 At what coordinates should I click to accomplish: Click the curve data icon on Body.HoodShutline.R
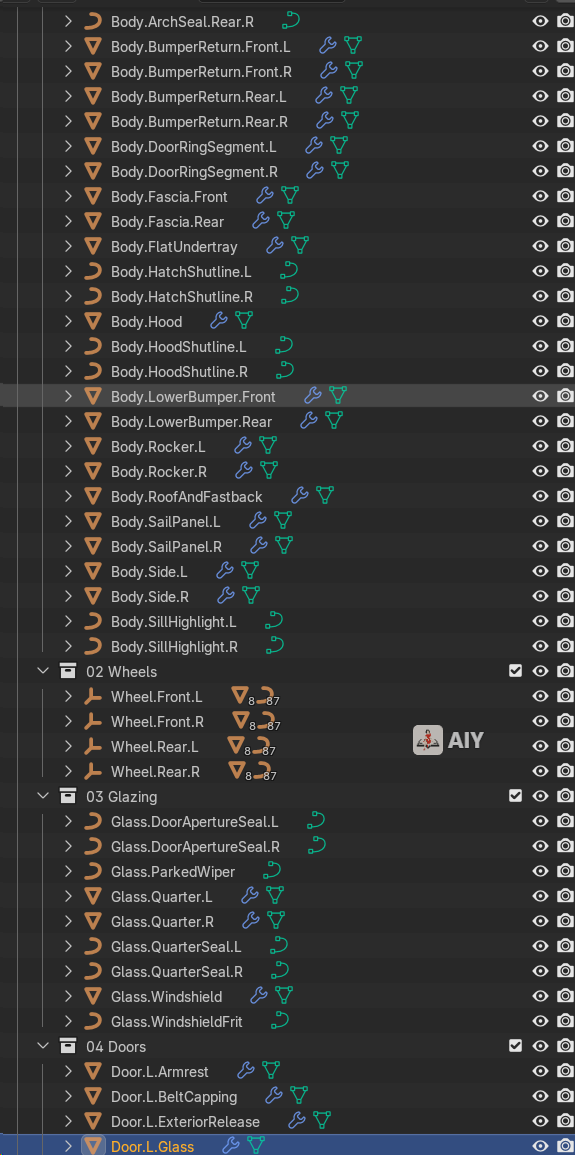point(284,371)
